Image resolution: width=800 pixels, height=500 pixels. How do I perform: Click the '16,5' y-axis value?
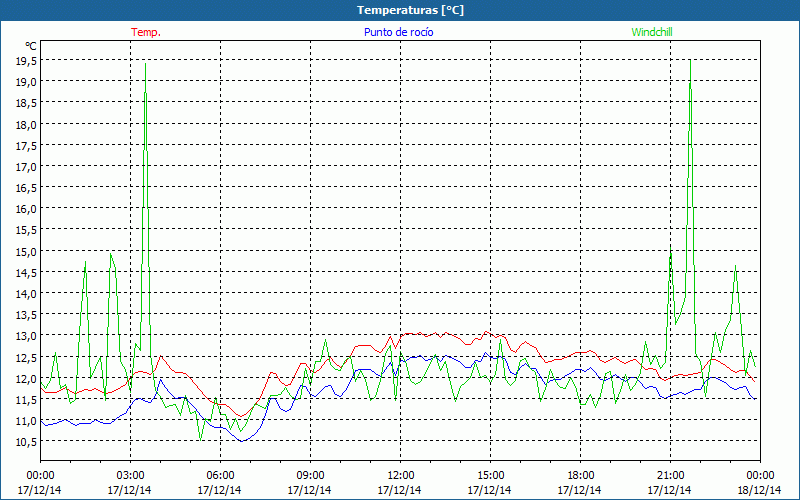click(27, 188)
